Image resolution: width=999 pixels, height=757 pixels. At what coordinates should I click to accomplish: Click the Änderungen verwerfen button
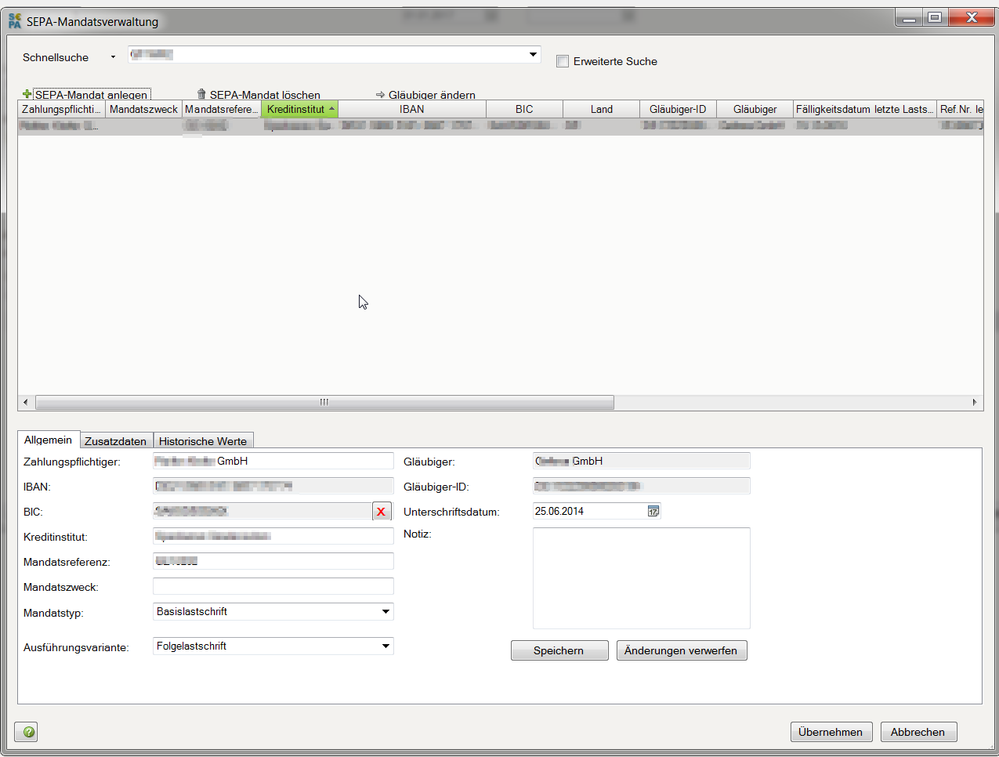pyautogui.click(x=681, y=651)
